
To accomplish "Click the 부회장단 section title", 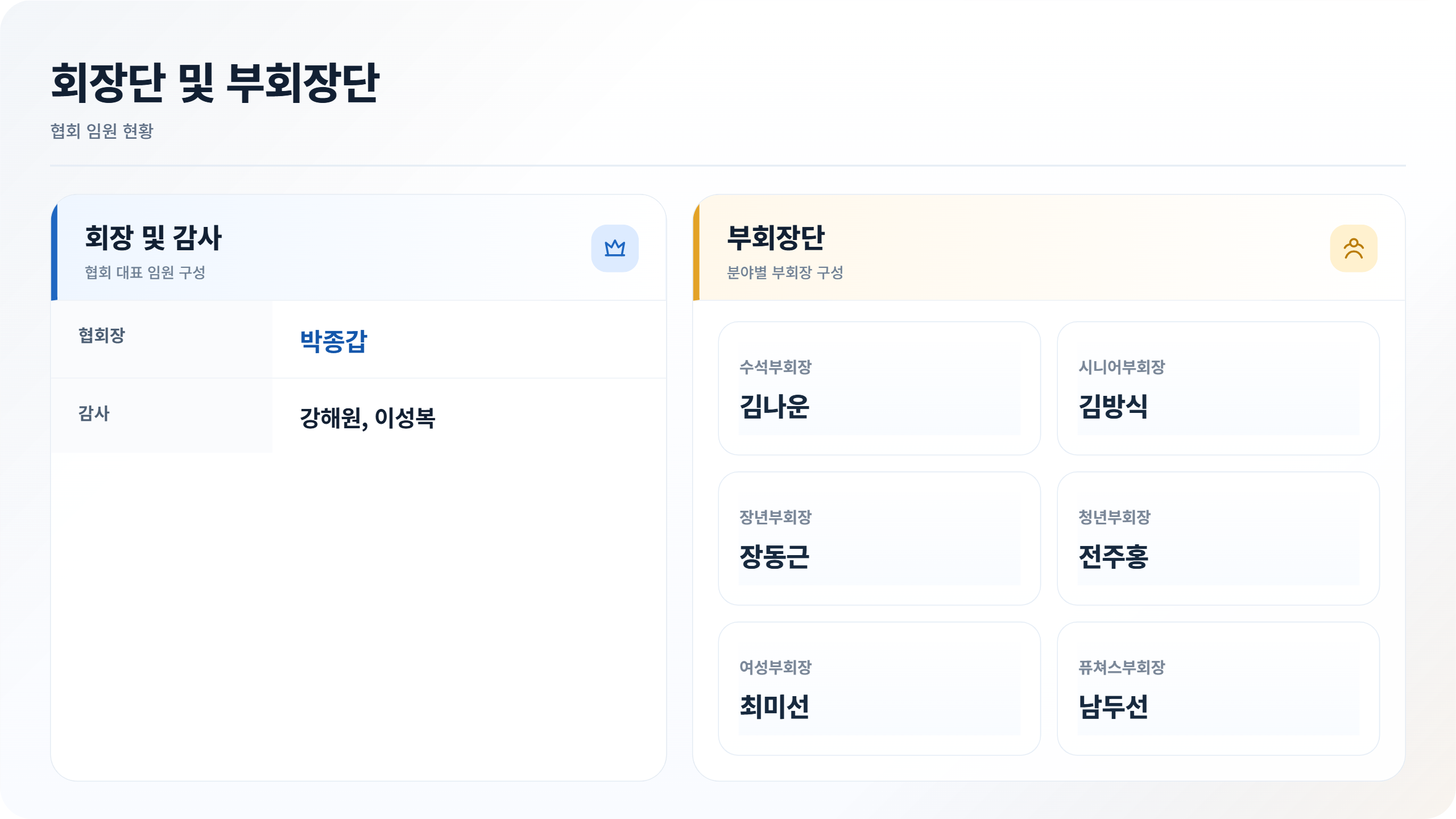I will tap(776, 238).
